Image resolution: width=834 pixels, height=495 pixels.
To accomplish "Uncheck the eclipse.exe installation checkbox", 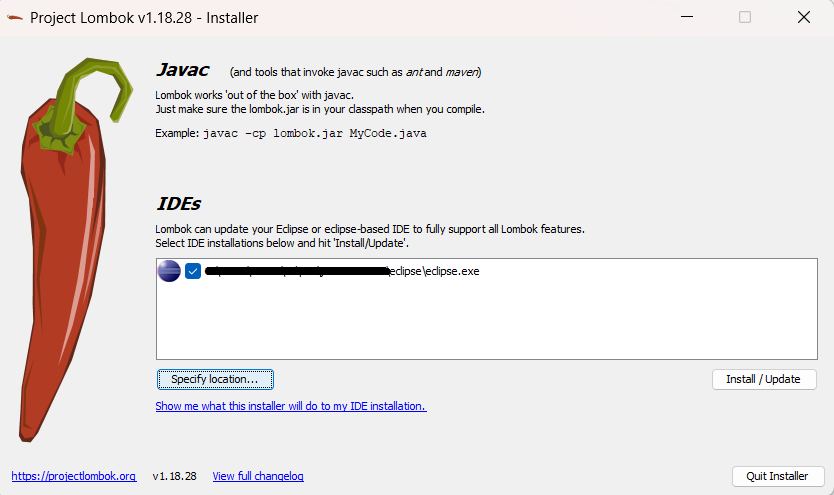I will [x=193, y=271].
